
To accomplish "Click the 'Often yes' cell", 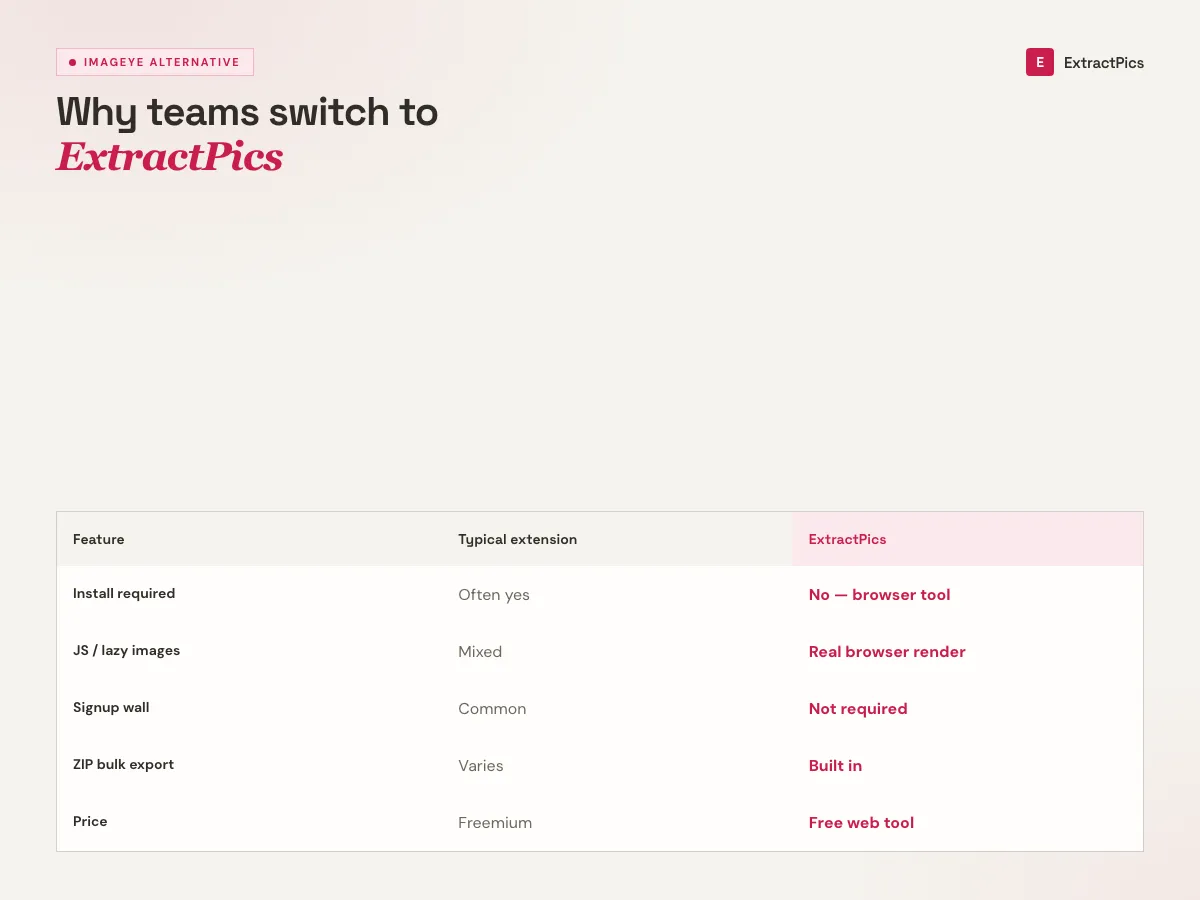I will pos(494,595).
